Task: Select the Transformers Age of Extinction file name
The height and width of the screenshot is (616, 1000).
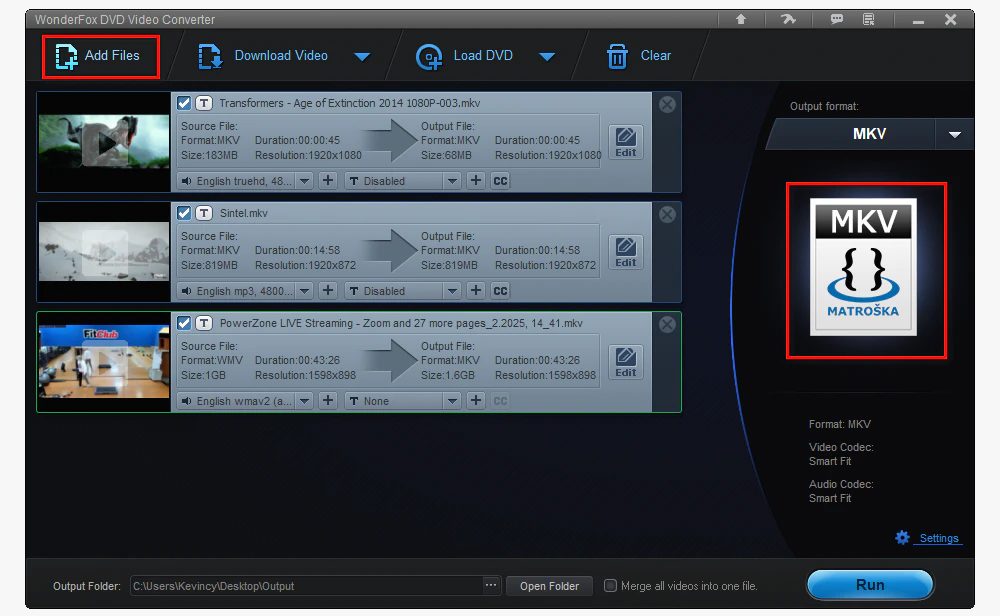Action: pyautogui.click(x=349, y=103)
